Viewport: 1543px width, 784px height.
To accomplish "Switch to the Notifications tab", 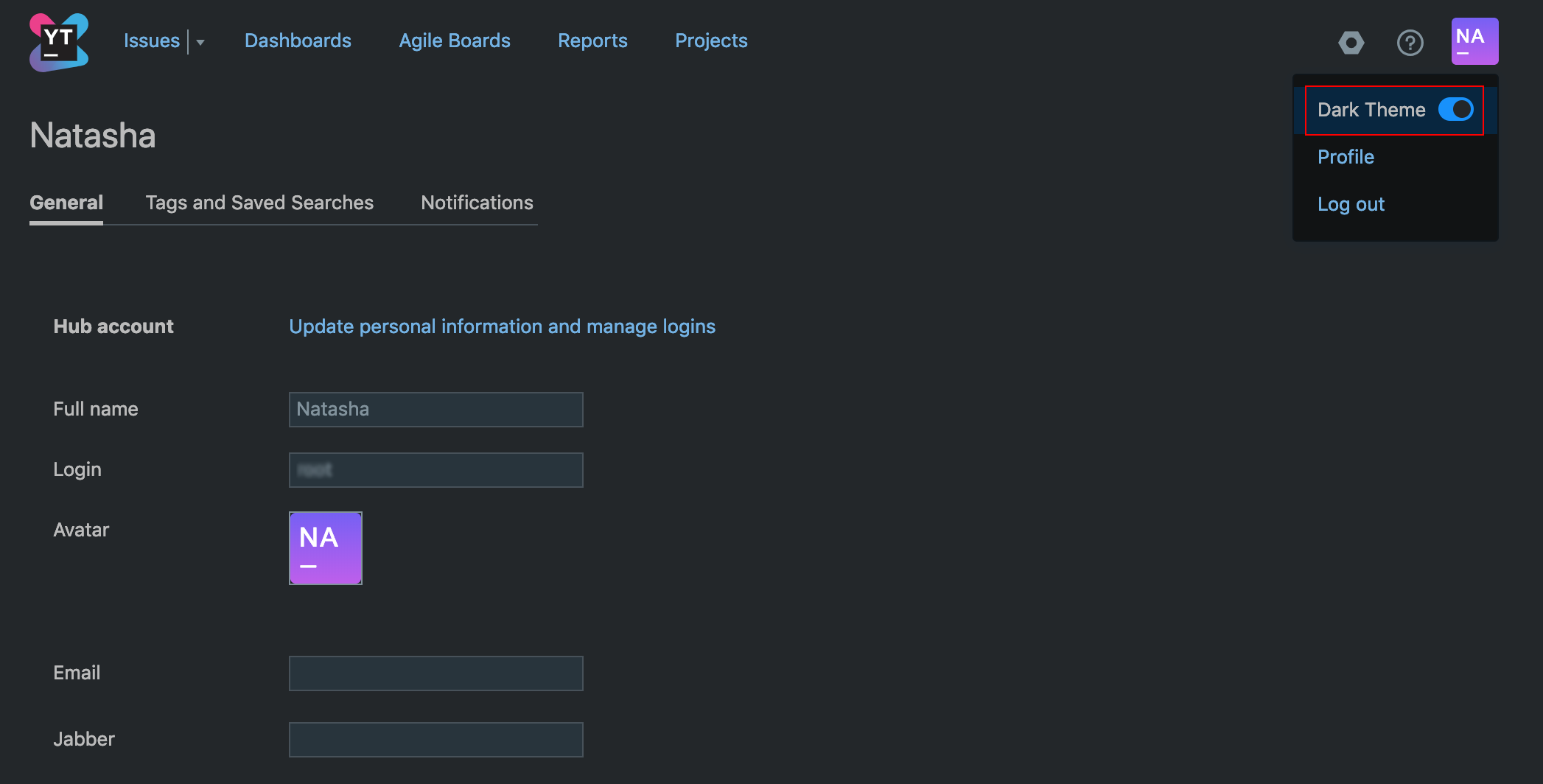I will click(477, 203).
